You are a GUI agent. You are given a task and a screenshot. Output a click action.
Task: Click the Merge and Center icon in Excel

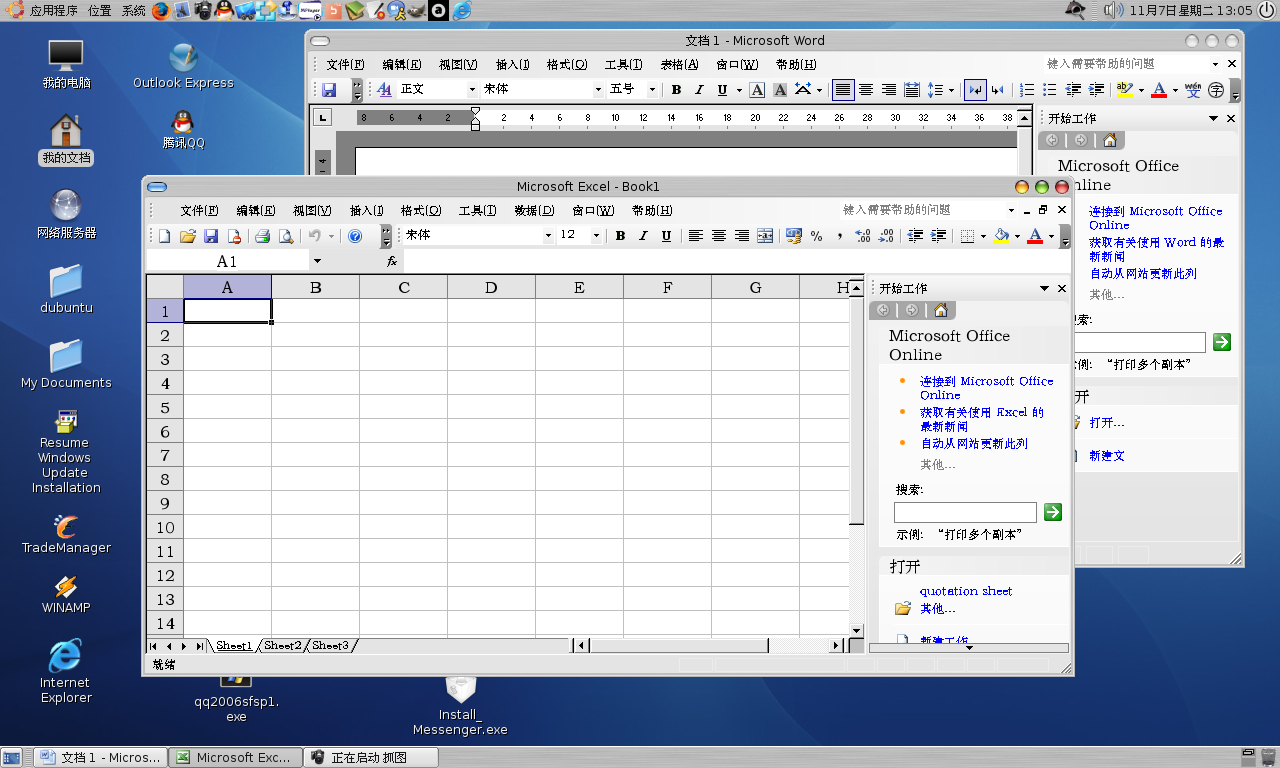(x=765, y=236)
